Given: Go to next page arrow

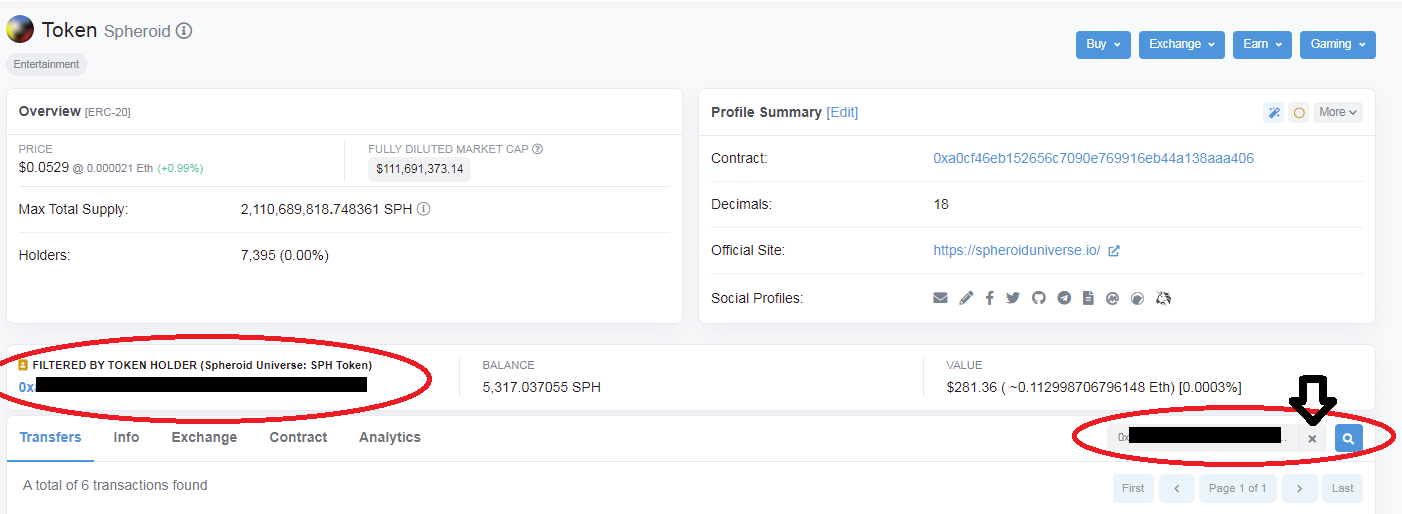Looking at the screenshot, I should (1299, 488).
